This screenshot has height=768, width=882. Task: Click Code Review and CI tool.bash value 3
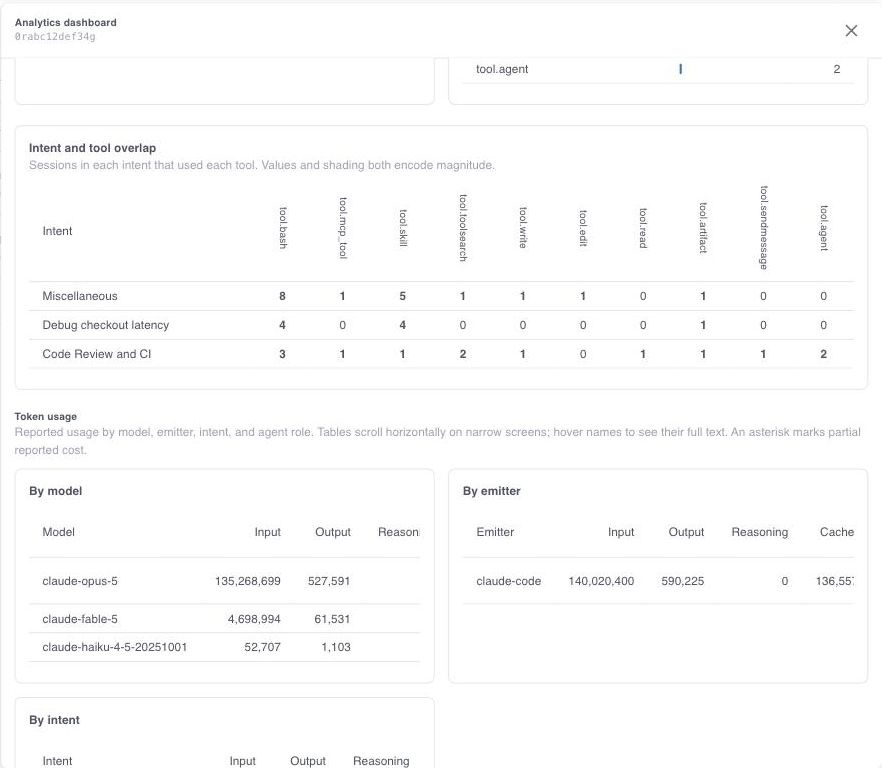[x=282, y=354]
